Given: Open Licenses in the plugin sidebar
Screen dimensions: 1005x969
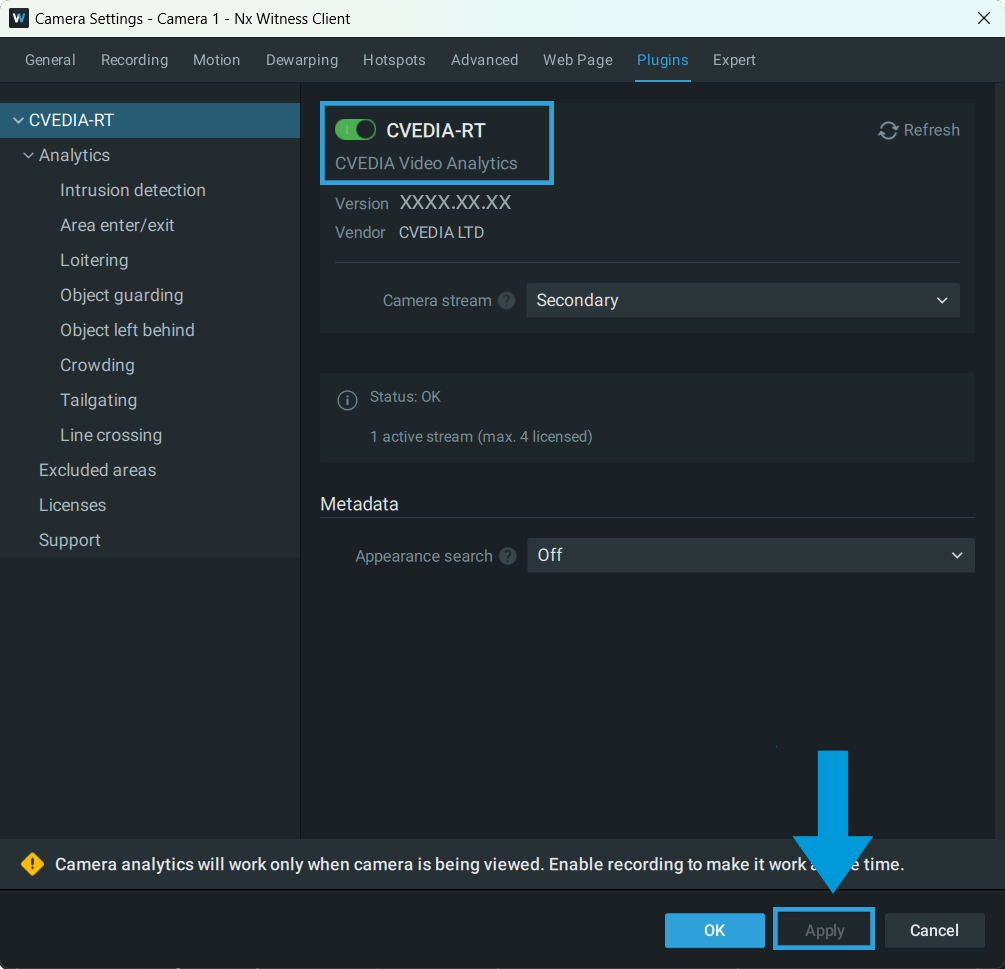Looking at the screenshot, I should (x=72, y=505).
